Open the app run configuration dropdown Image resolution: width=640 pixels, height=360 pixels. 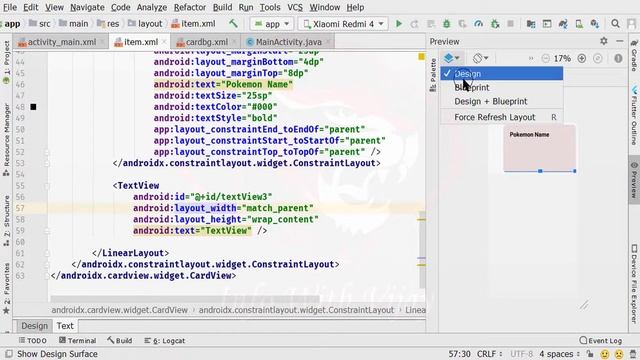coord(271,24)
